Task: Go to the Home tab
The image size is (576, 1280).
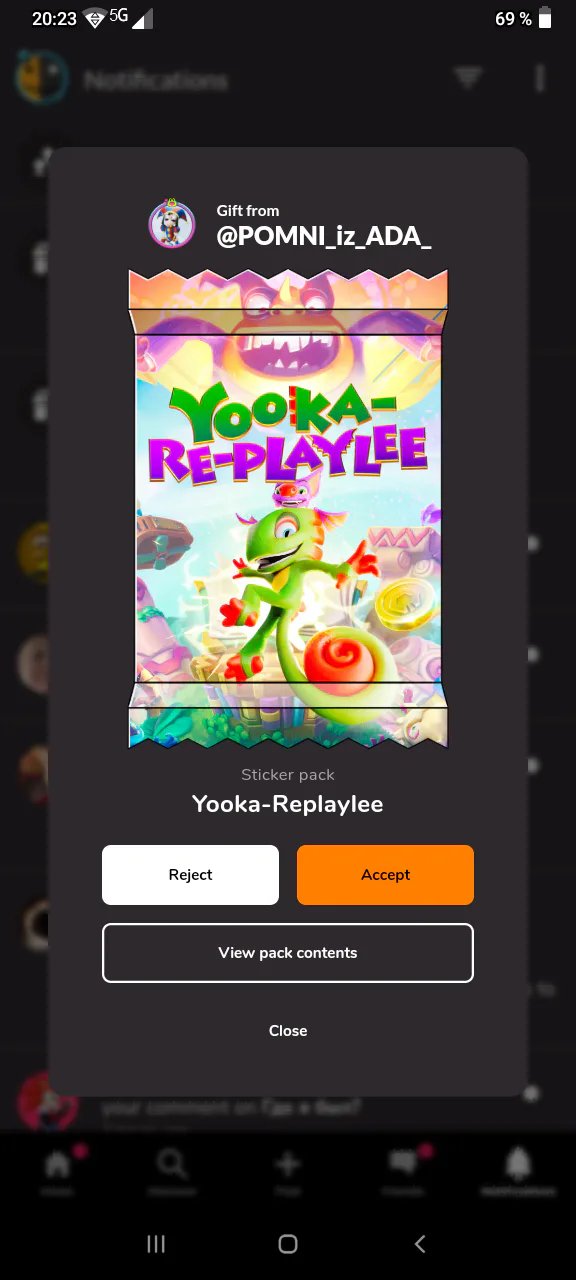Action: click(x=58, y=1167)
